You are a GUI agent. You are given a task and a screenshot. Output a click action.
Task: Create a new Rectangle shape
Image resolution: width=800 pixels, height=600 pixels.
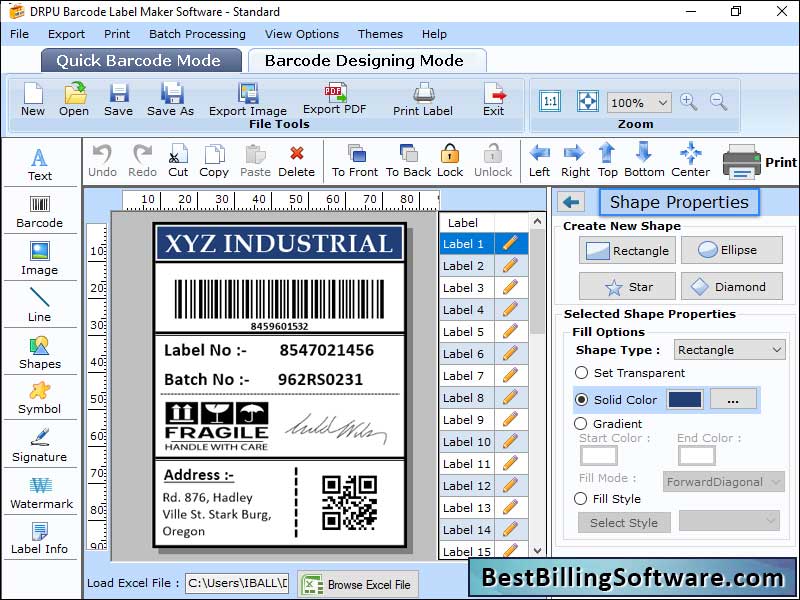click(627, 250)
